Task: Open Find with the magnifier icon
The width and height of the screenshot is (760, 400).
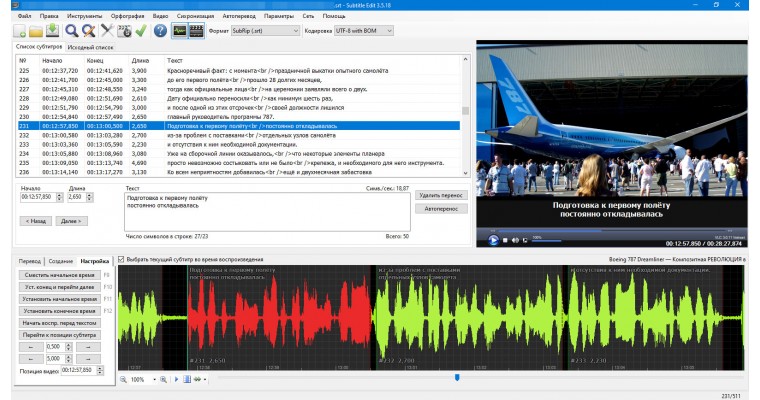Action: (x=72, y=31)
